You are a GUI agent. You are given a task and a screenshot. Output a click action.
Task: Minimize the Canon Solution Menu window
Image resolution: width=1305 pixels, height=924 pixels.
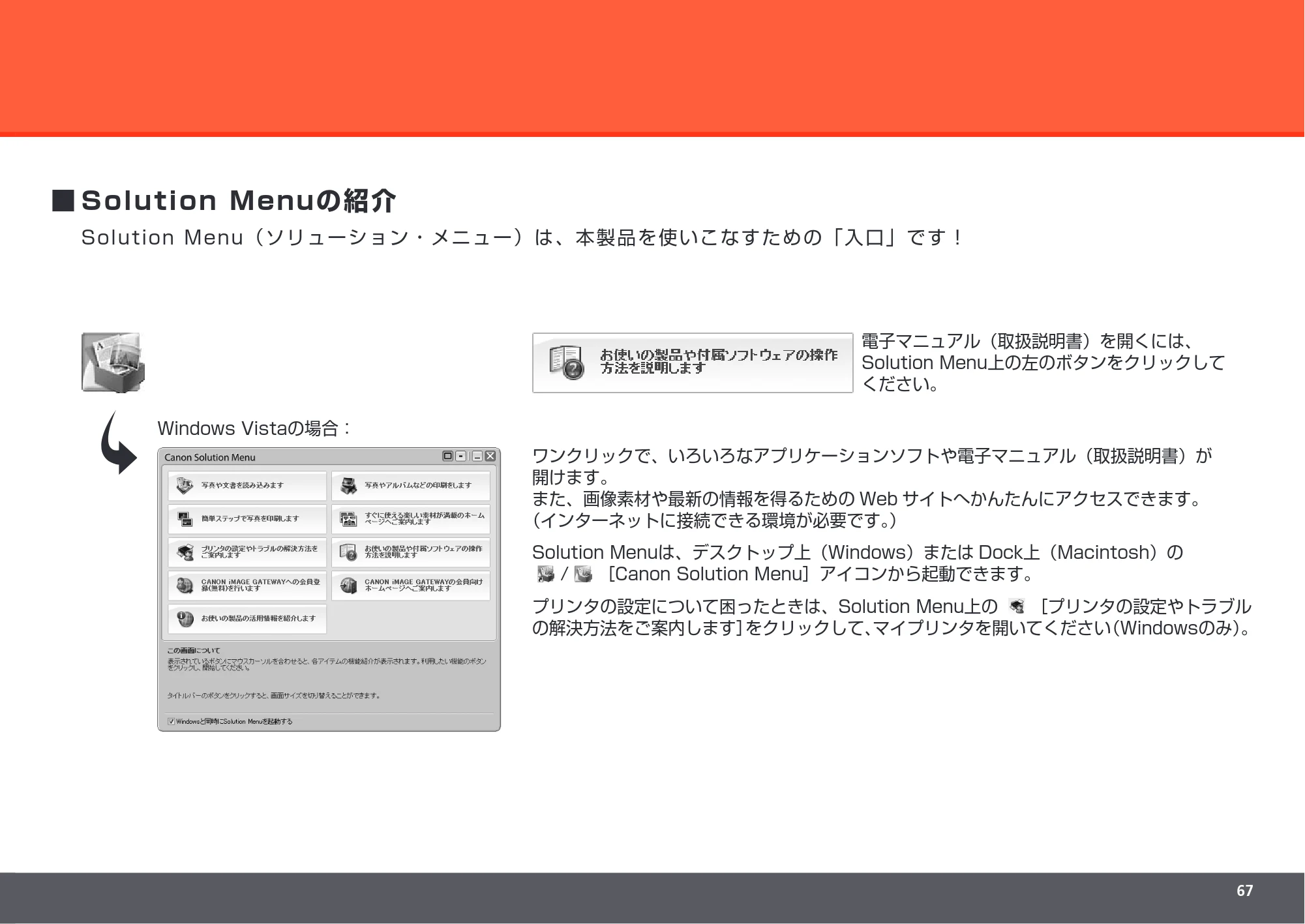477,456
